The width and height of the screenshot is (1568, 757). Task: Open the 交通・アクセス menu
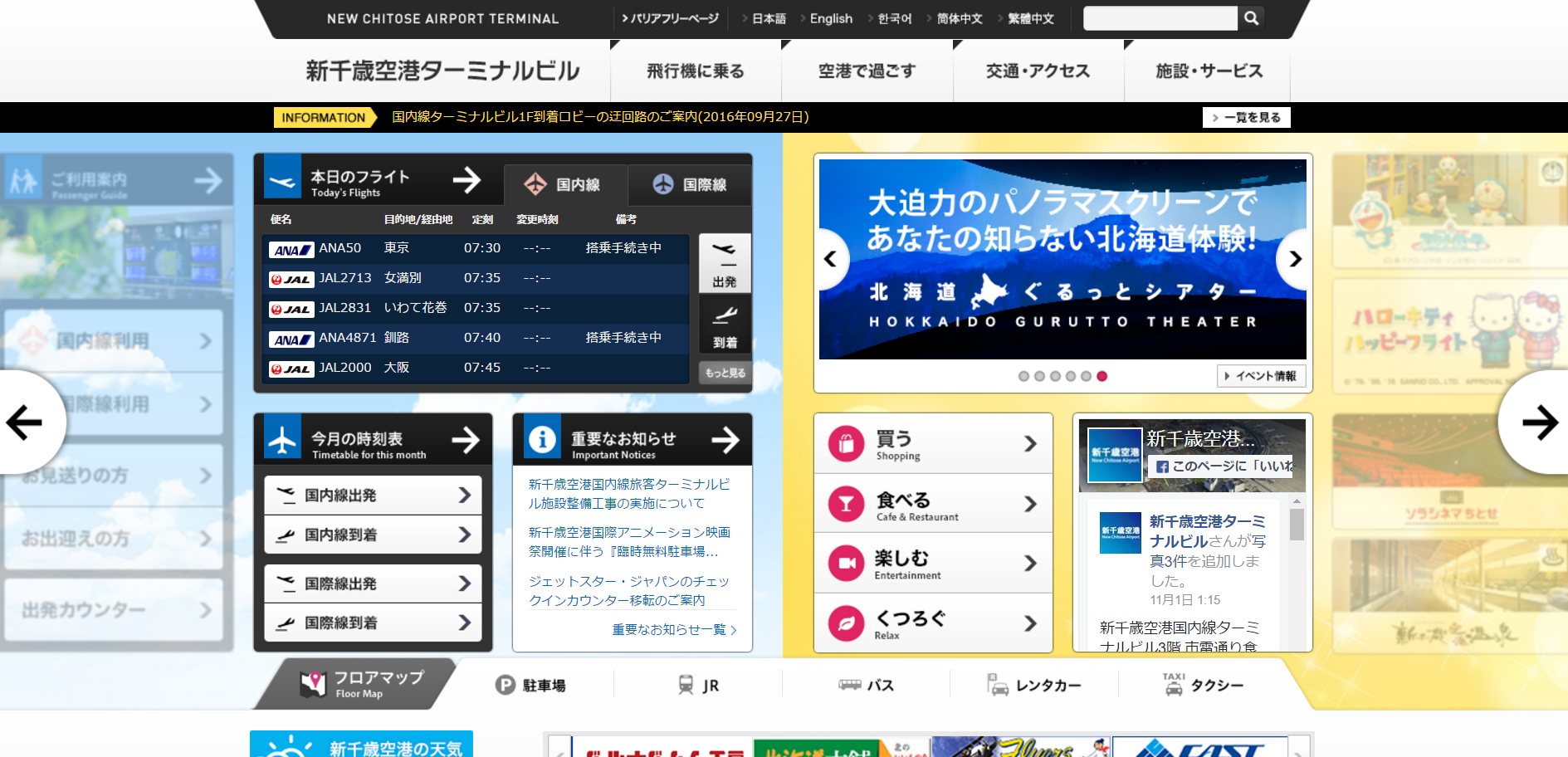coord(1038,71)
